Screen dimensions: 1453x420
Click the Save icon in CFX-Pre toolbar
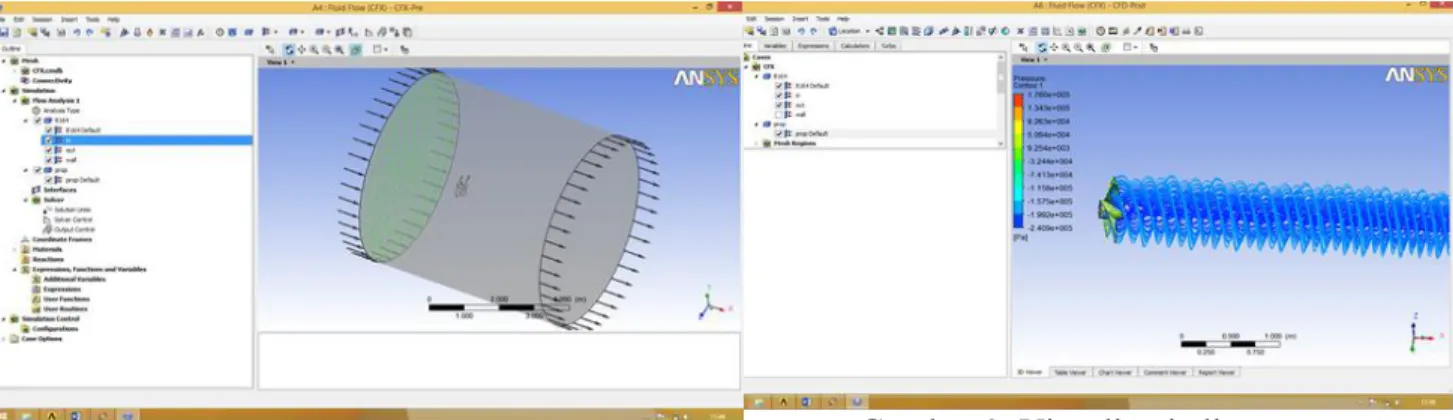[4, 33]
